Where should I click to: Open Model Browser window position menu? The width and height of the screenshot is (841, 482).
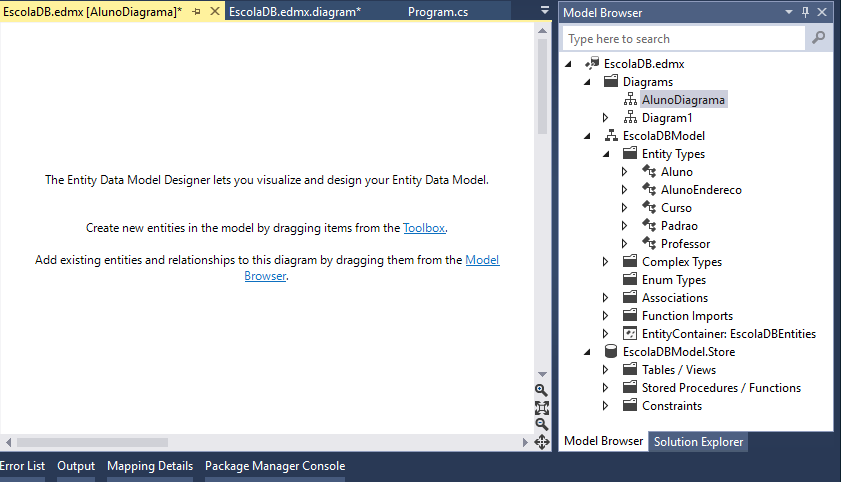(788, 12)
